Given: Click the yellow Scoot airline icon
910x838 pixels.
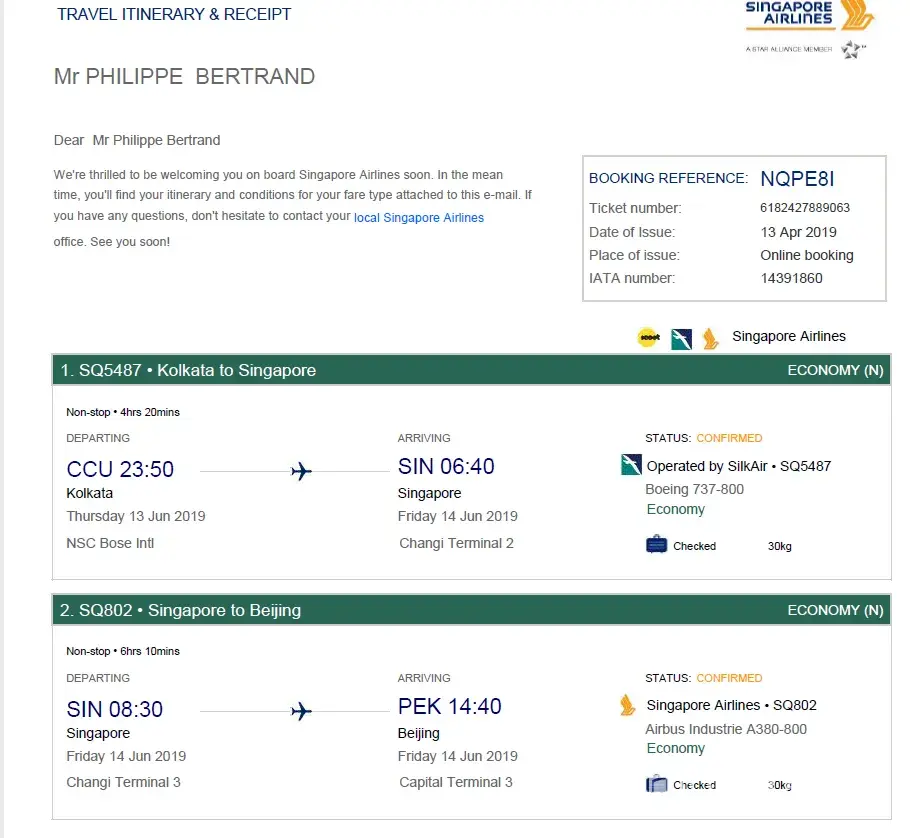Looking at the screenshot, I should [648, 338].
